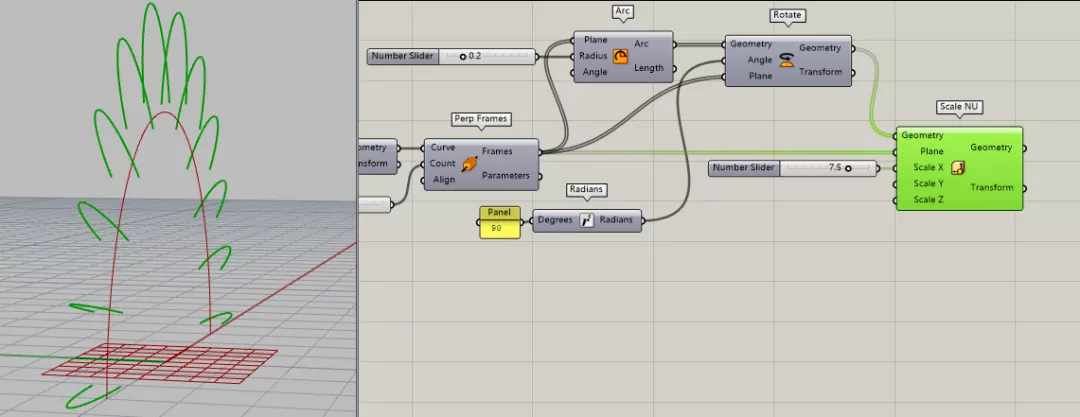Click the Arc component icon

tap(621, 57)
